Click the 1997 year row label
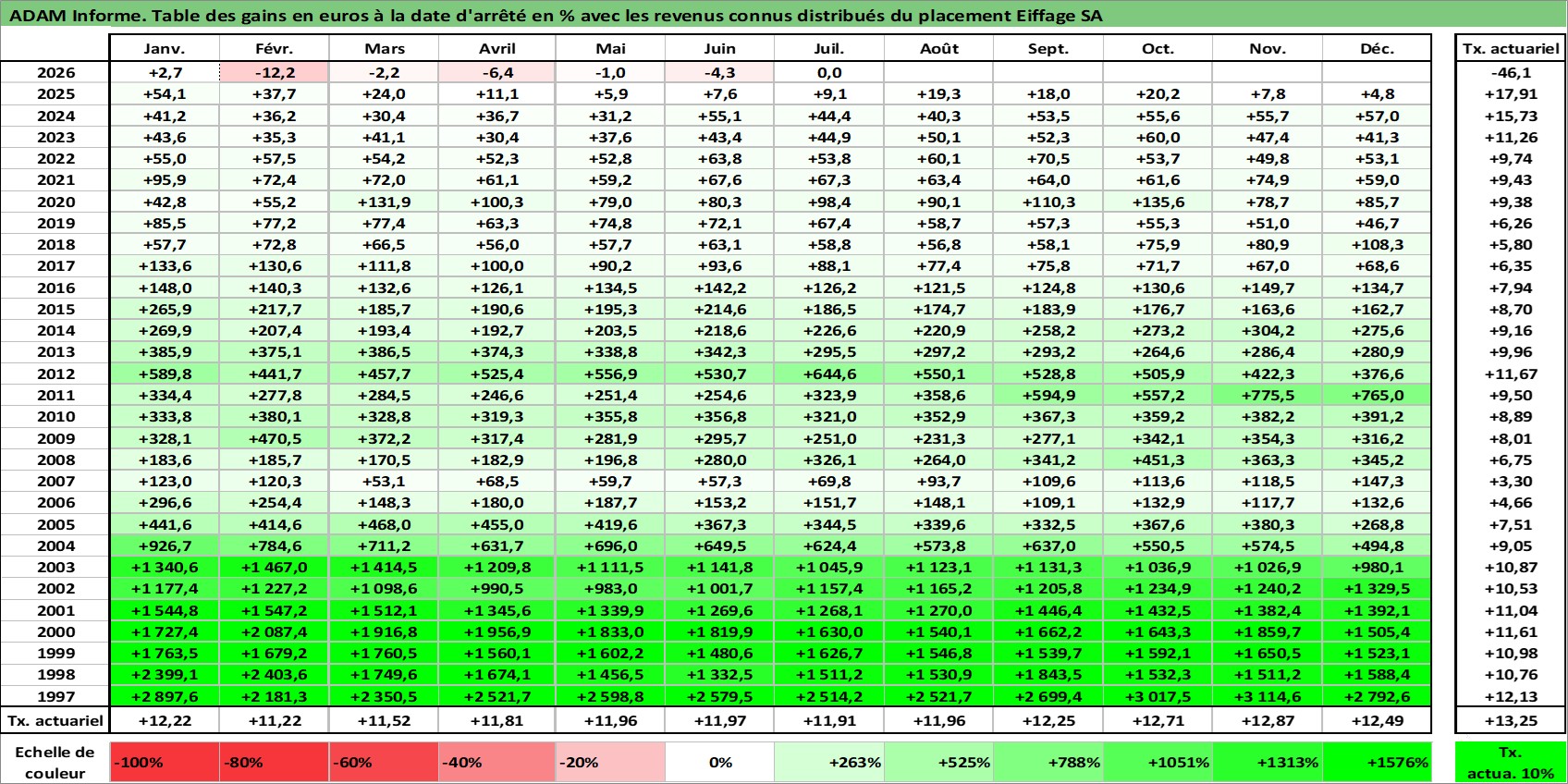This screenshot has height=784, width=1568. click(55, 696)
